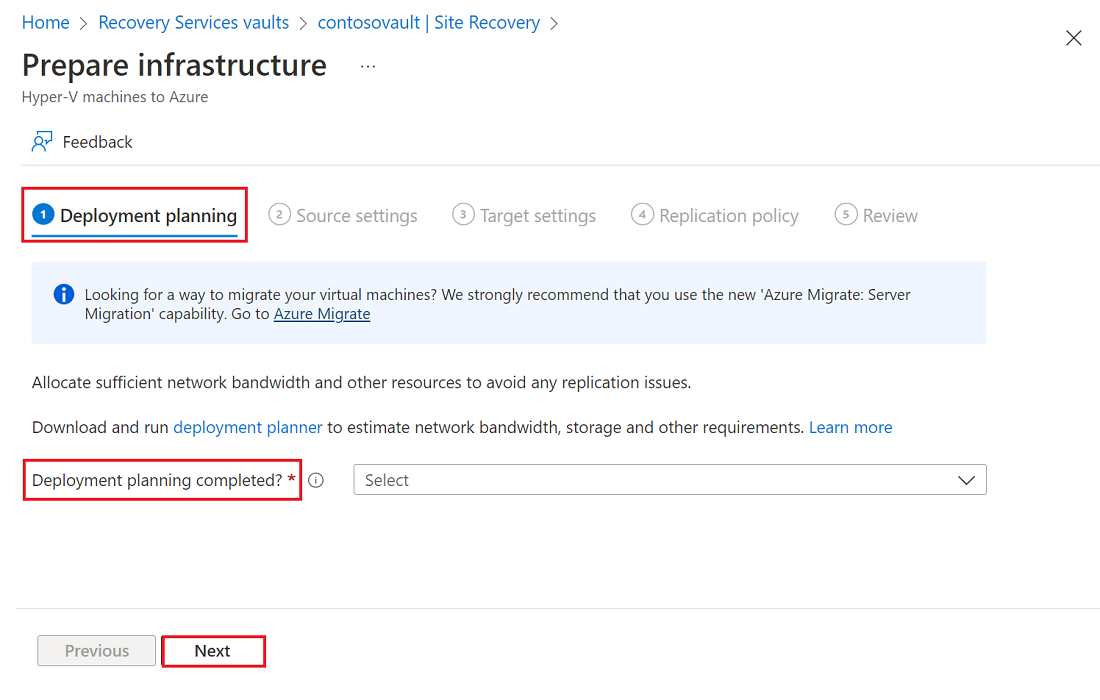The height and width of the screenshot is (700, 1100).
Task: Click the step 2 circle icon
Action: pyautogui.click(x=279, y=214)
